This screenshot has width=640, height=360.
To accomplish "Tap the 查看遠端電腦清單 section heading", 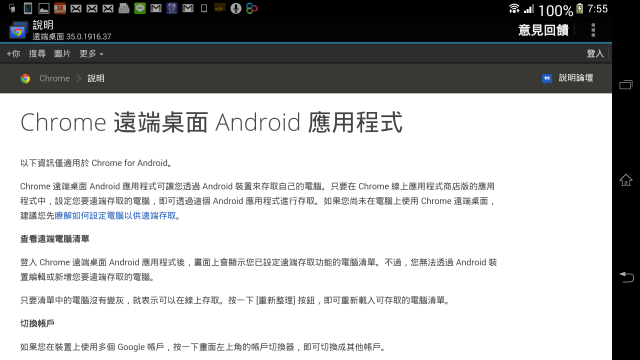I will pos(55,239).
